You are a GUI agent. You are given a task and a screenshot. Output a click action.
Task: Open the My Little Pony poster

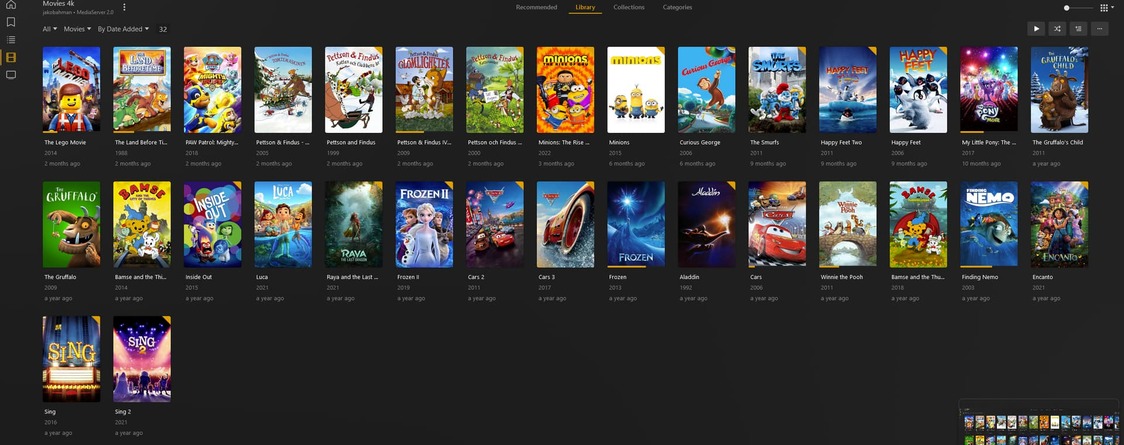pos(989,90)
